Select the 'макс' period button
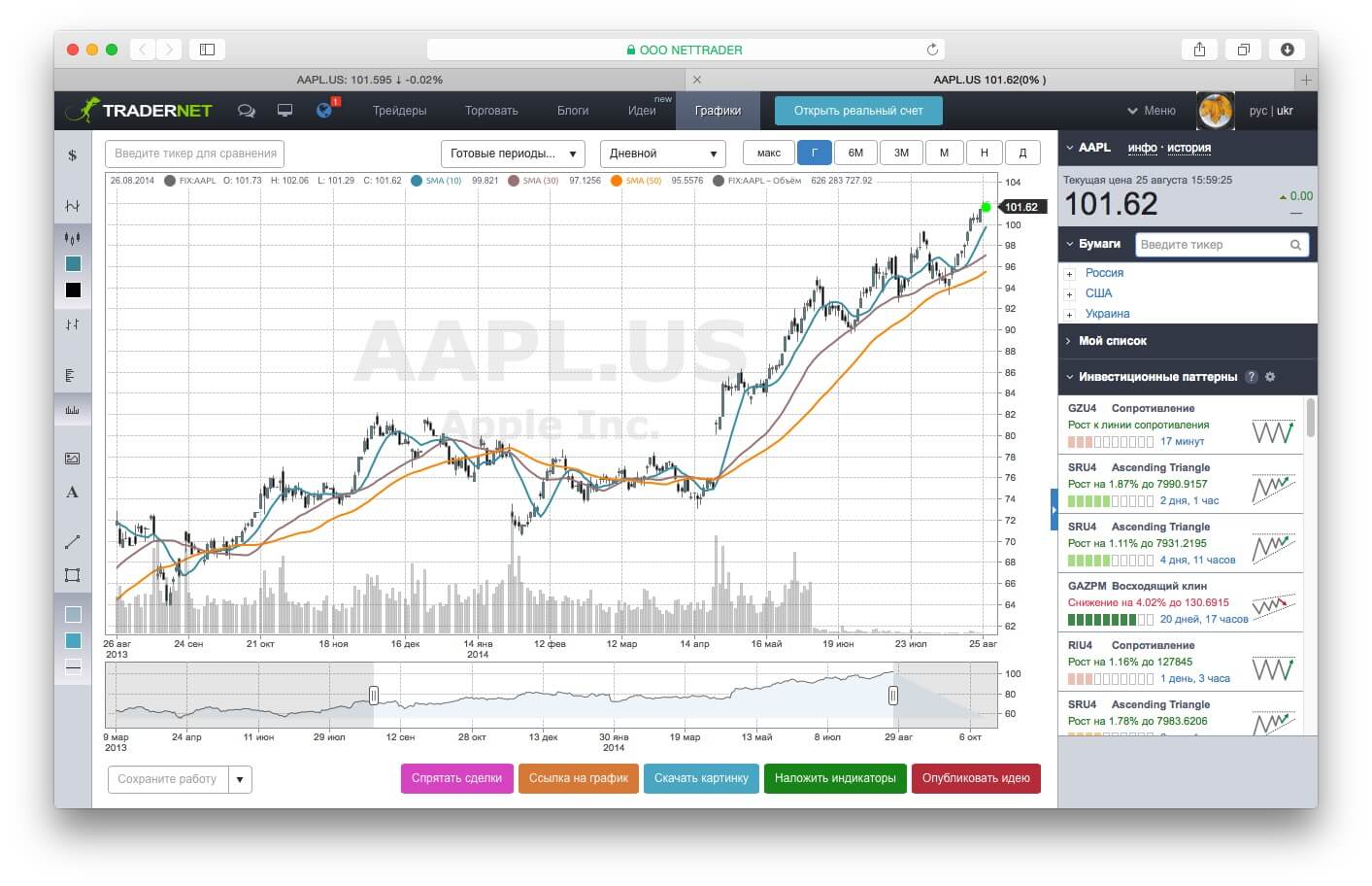The height and width of the screenshot is (886, 1372). point(769,153)
